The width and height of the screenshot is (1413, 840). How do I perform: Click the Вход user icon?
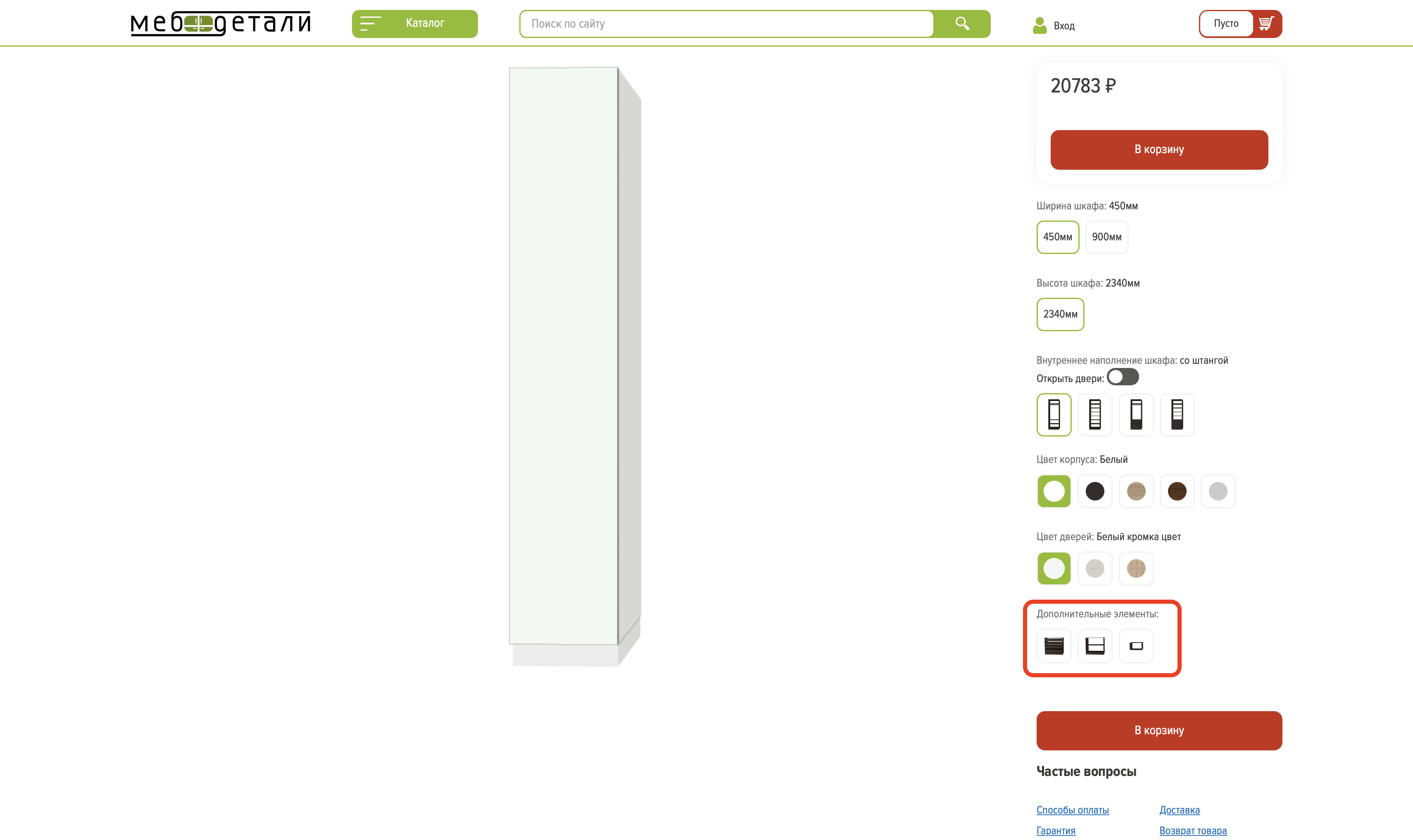pos(1040,26)
